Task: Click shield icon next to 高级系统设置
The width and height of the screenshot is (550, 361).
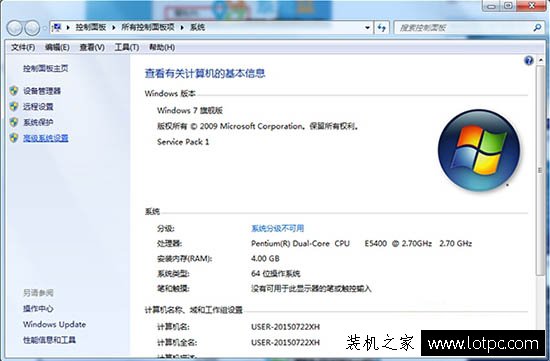Action: point(14,138)
